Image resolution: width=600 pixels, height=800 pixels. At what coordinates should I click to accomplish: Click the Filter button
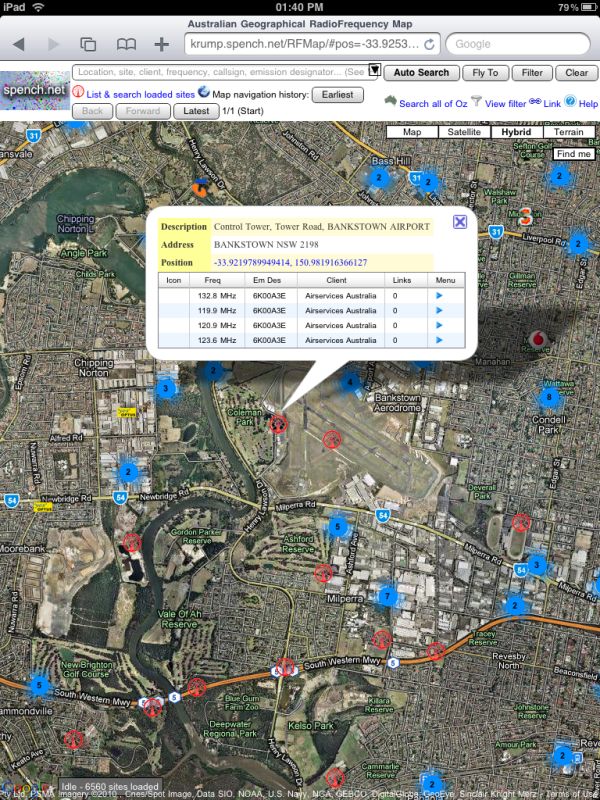click(532, 72)
